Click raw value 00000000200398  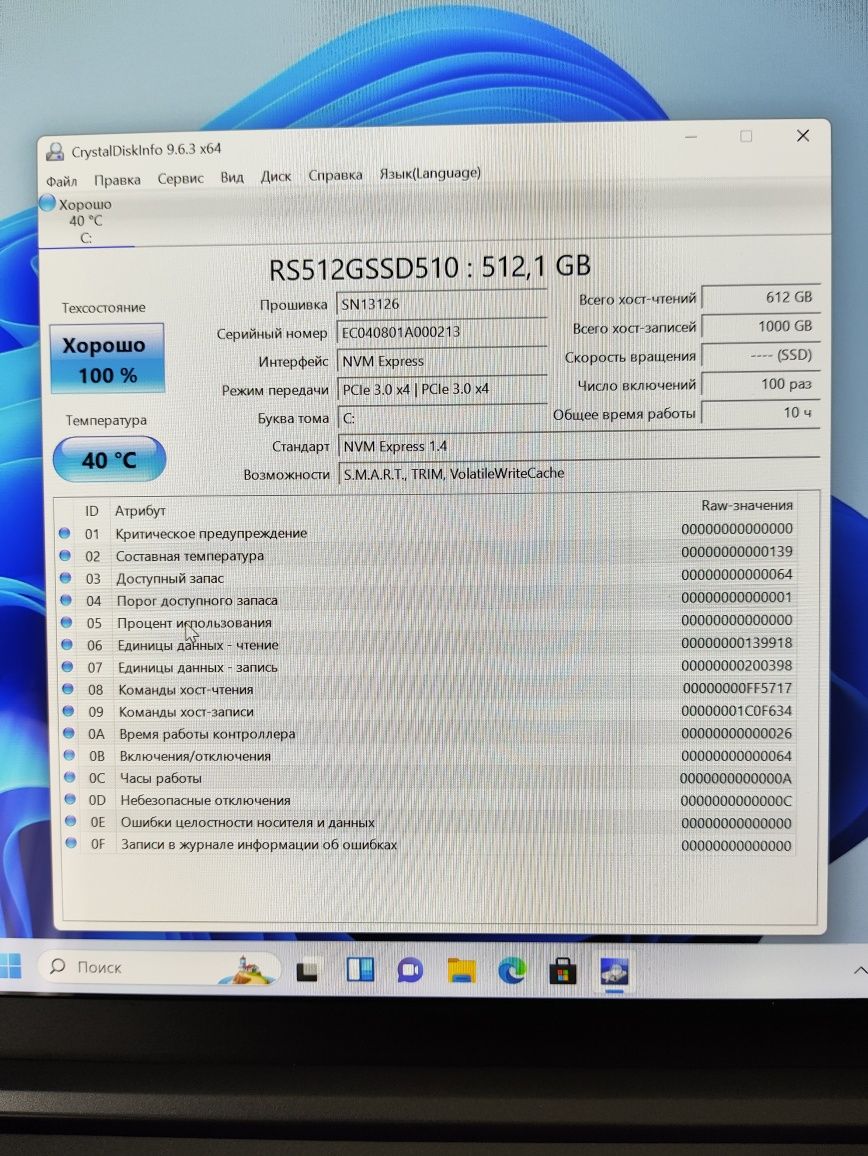737,665
